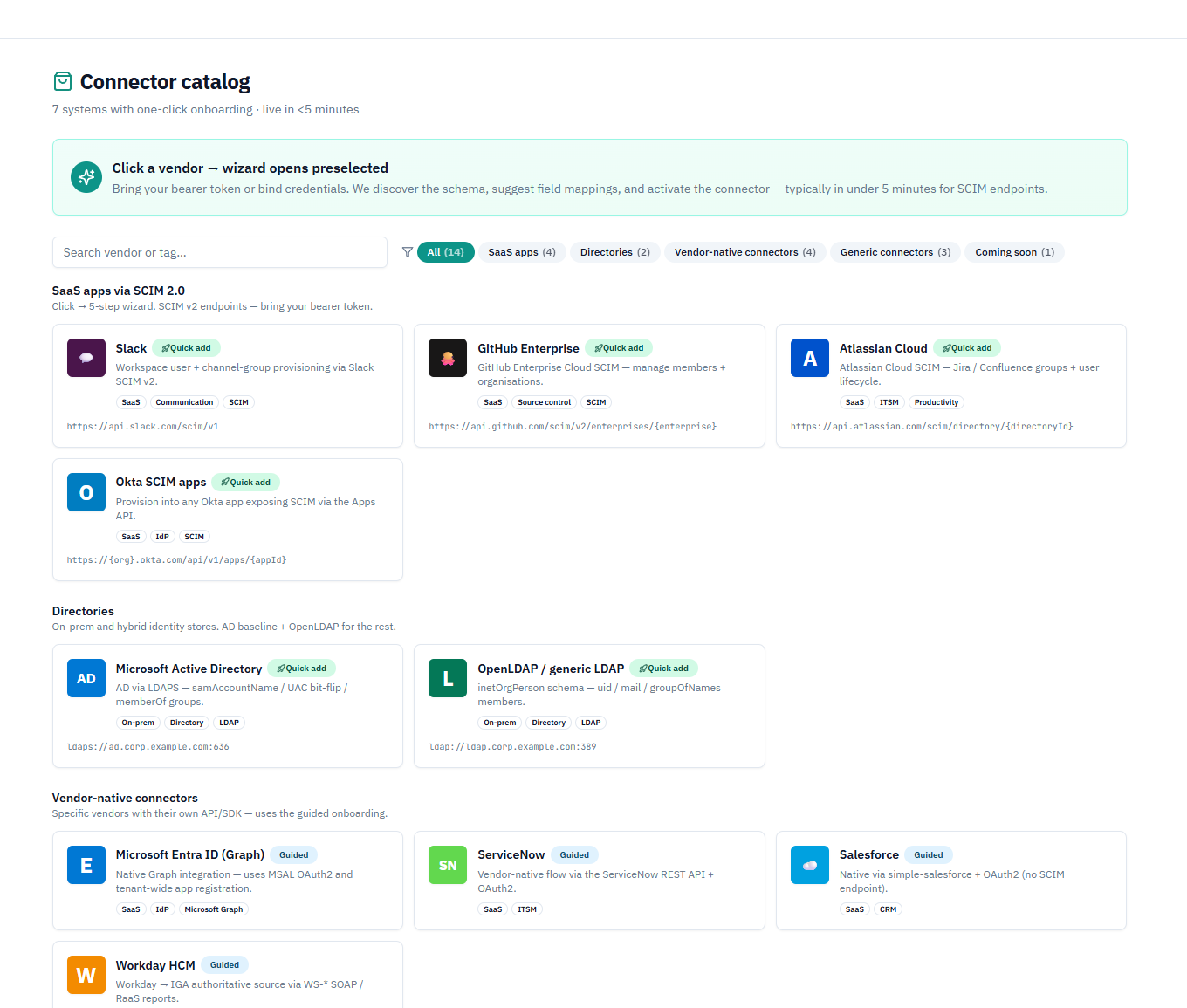Click the Atlassian Cloud logo icon
Viewport: 1187px width, 1008px height.
pos(810,358)
